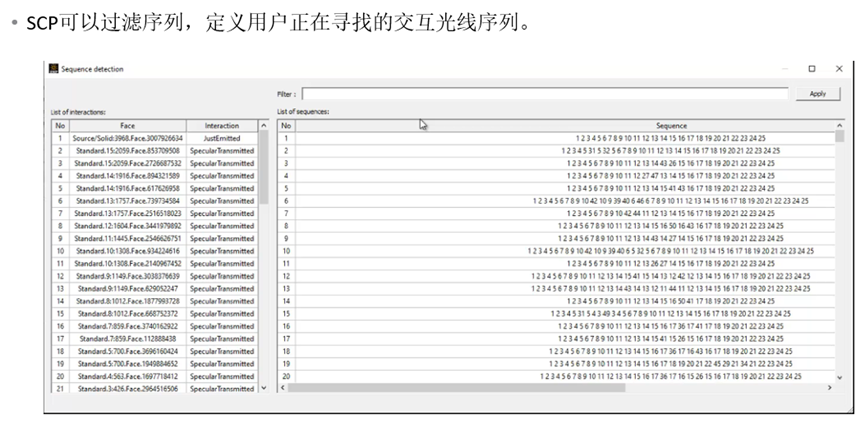Click the No column header in interactions list
This screenshot has width=865, height=424.
pyautogui.click(x=60, y=126)
